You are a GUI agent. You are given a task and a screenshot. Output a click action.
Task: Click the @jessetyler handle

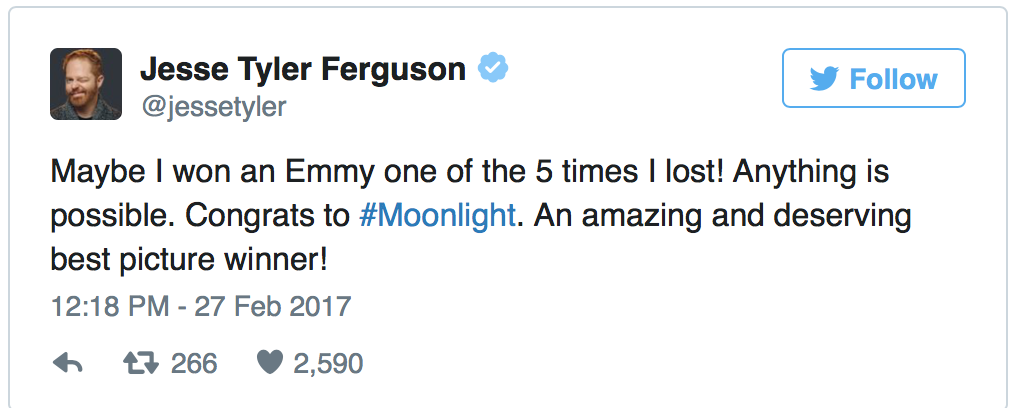pos(213,106)
